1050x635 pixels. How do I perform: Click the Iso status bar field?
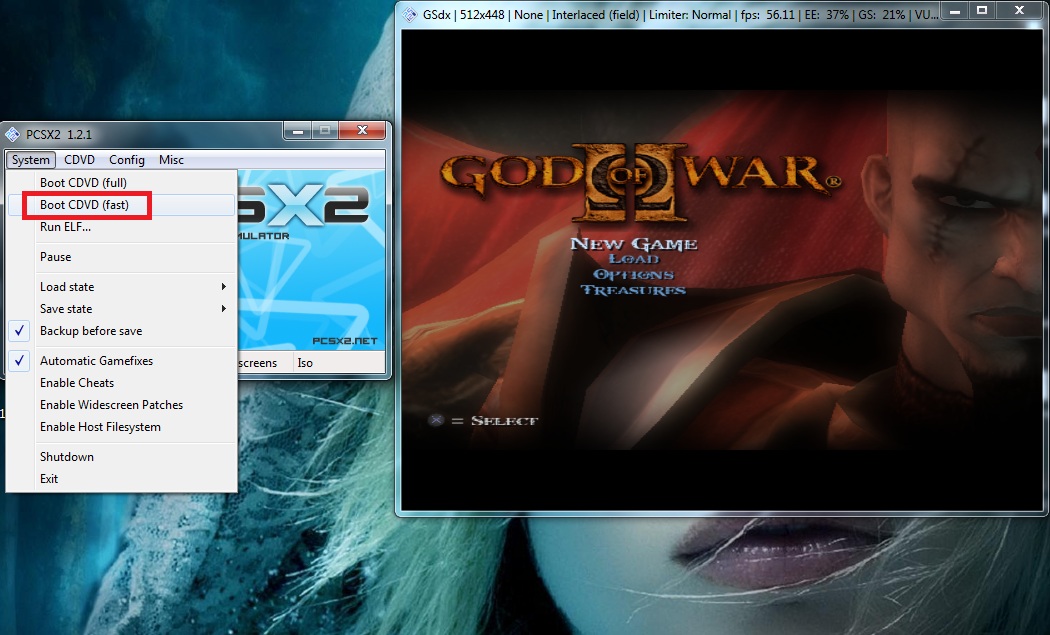pyautogui.click(x=305, y=363)
